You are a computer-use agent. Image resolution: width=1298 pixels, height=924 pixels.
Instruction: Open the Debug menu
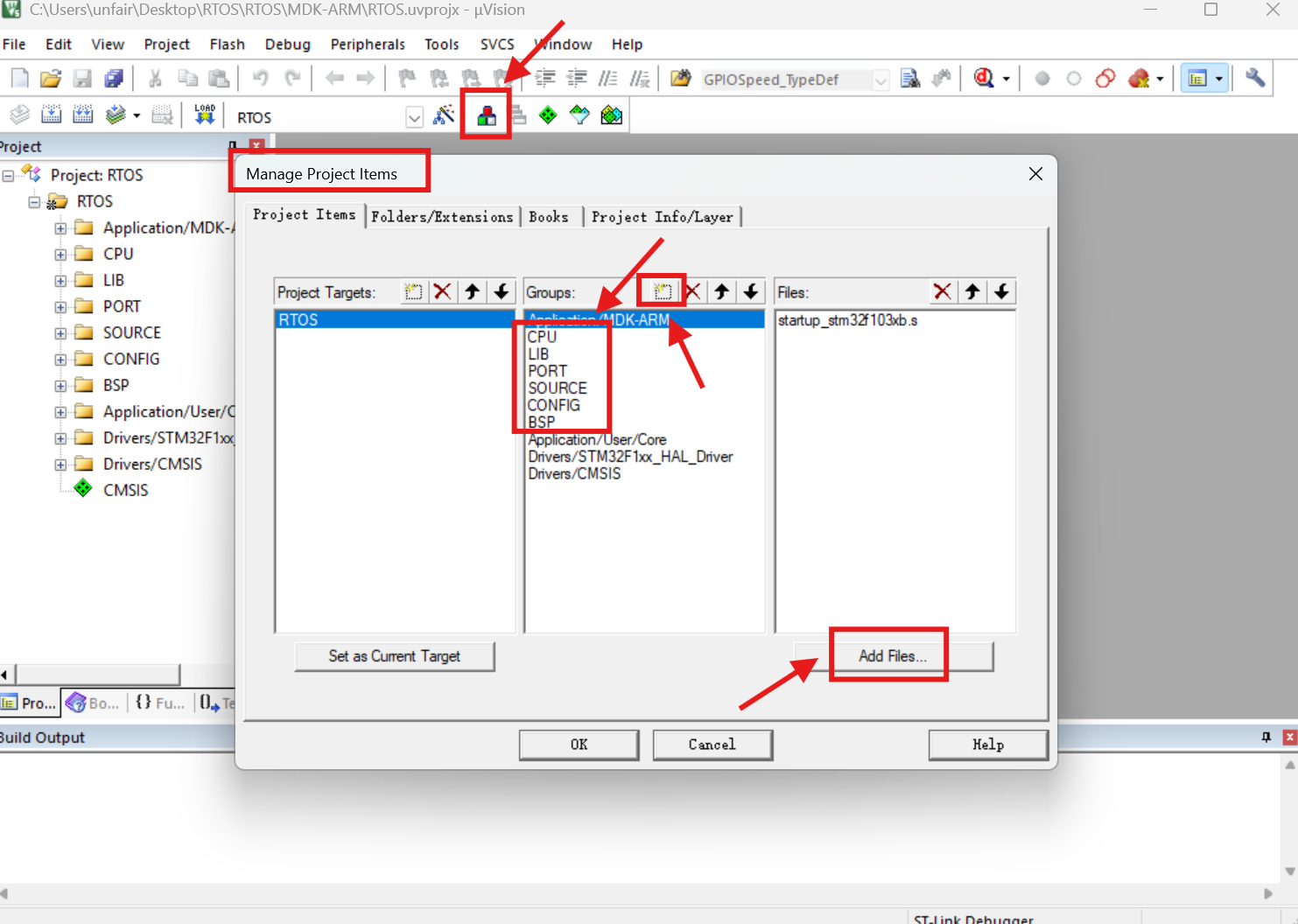(x=287, y=45)
